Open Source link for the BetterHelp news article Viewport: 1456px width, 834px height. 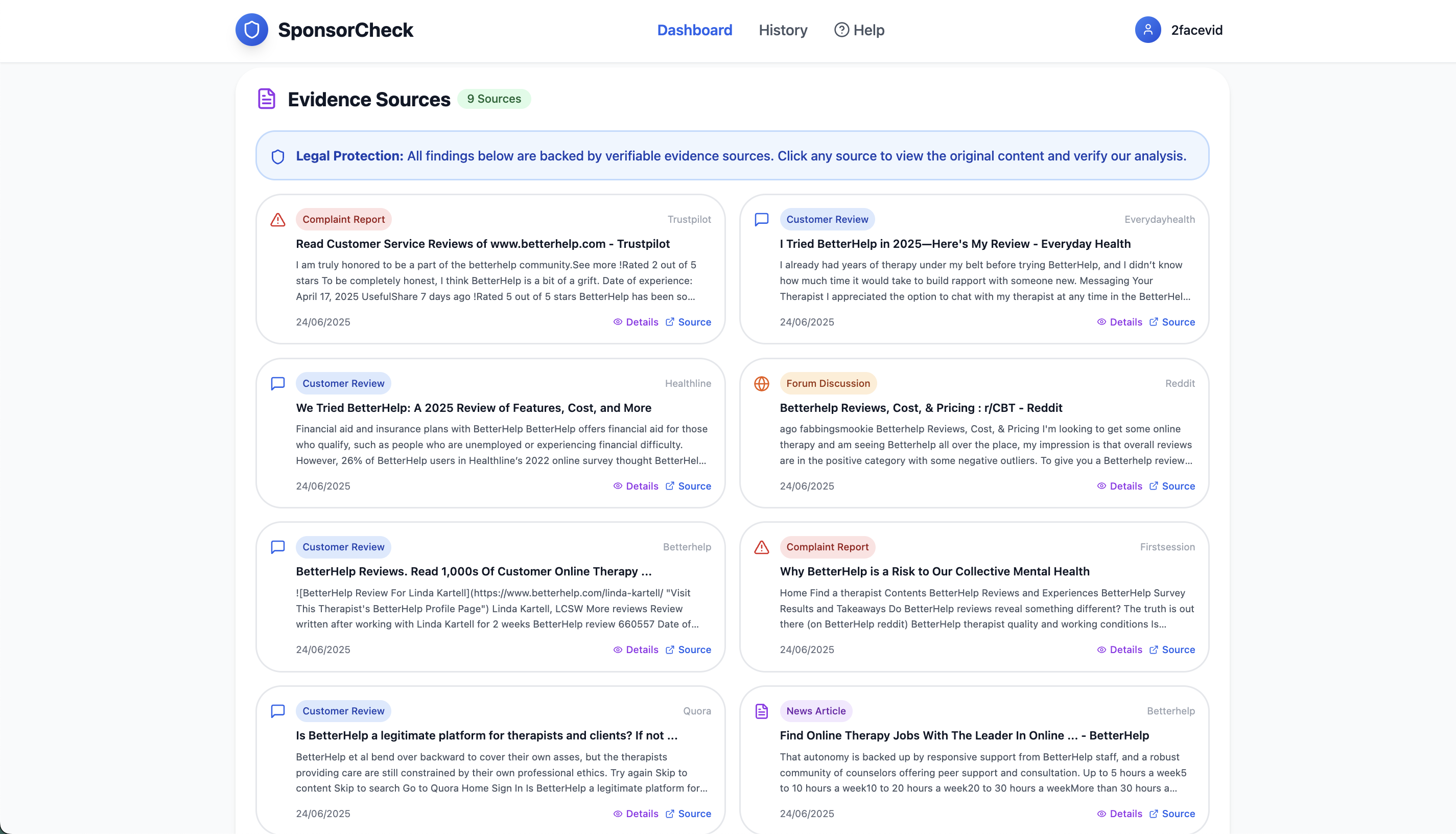[x=1172, y=814]
